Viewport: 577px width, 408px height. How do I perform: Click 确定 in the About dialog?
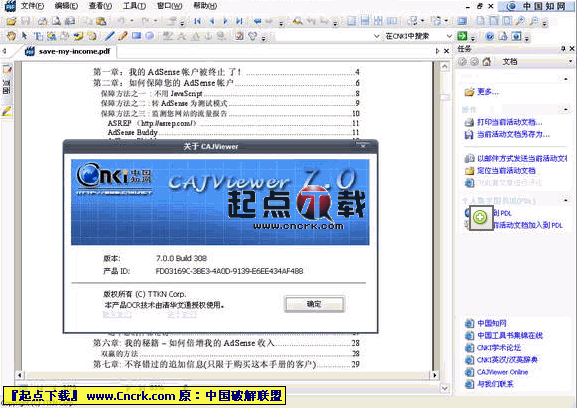[314, 304]
